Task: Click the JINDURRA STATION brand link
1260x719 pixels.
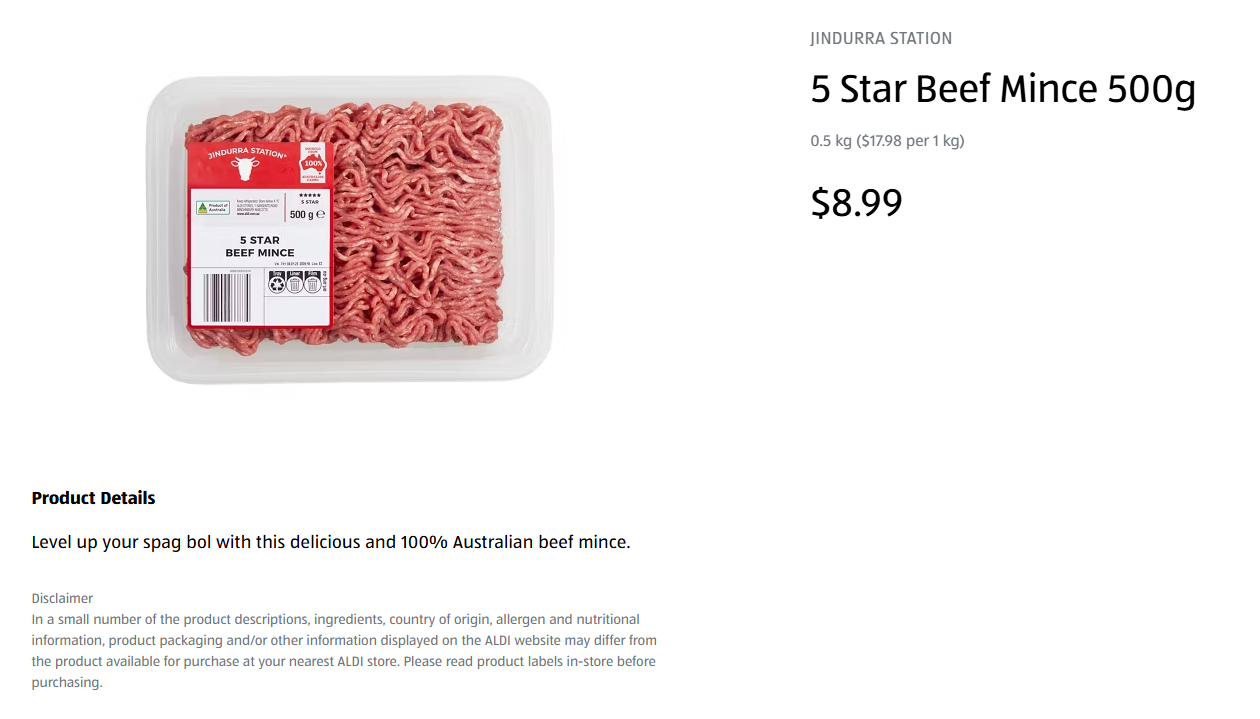Action: click(881, 39)
